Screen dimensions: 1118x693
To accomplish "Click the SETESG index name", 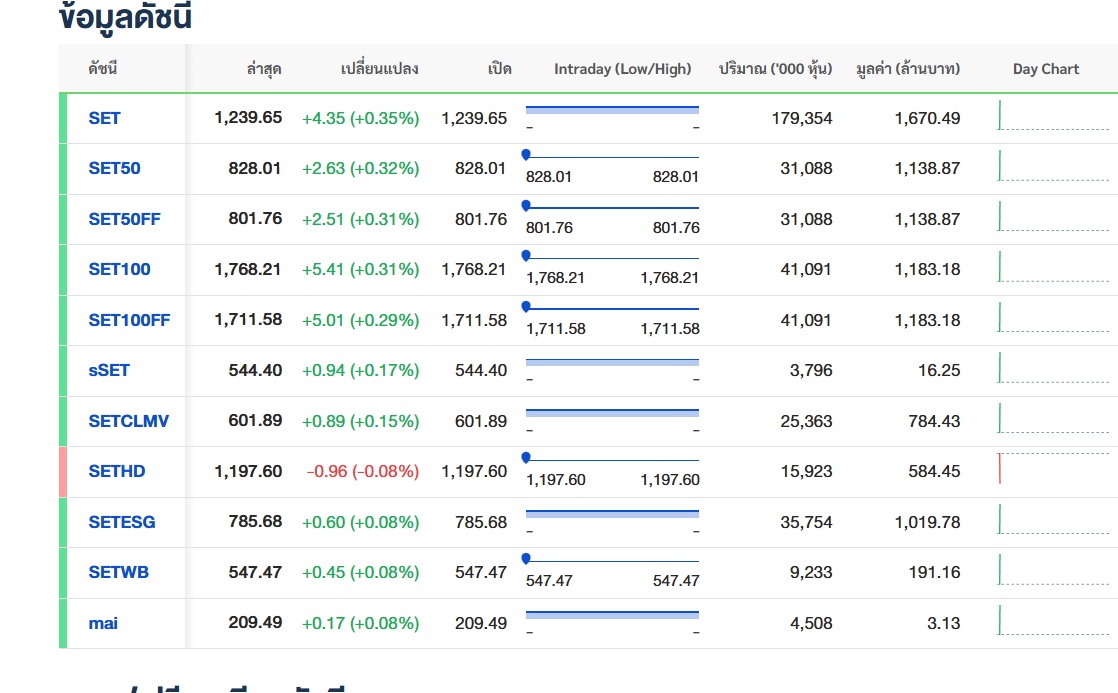I will pos(122,522).
